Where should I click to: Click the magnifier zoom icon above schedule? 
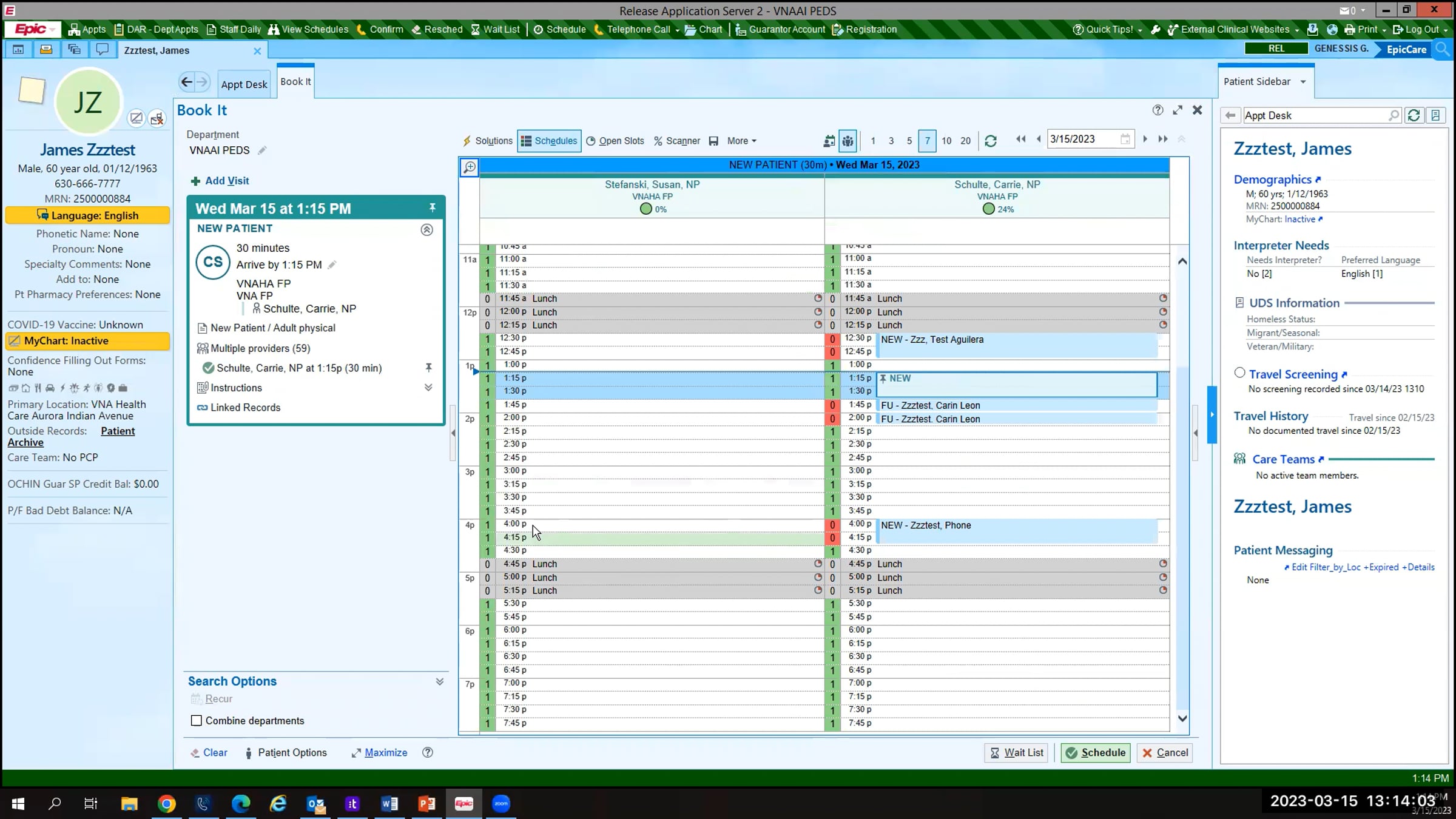click(470, 167)
